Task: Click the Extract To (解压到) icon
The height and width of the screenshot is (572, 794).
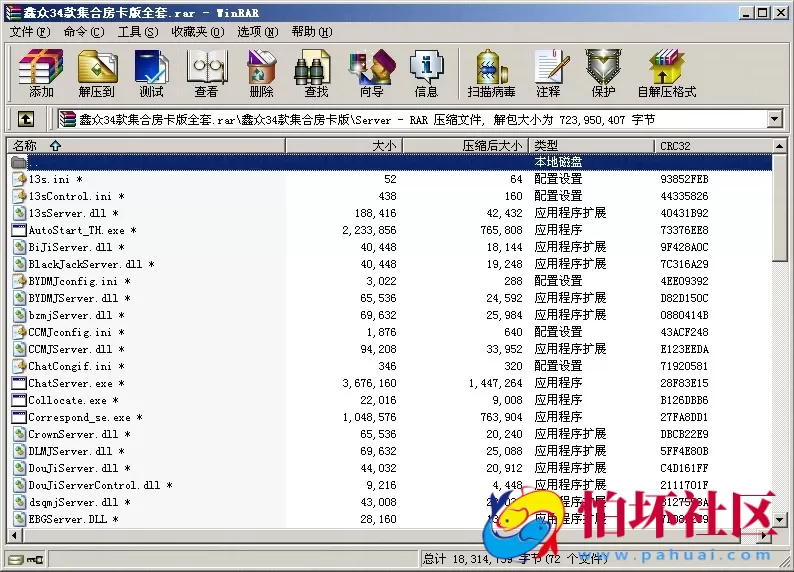Action: pos(97,72)
